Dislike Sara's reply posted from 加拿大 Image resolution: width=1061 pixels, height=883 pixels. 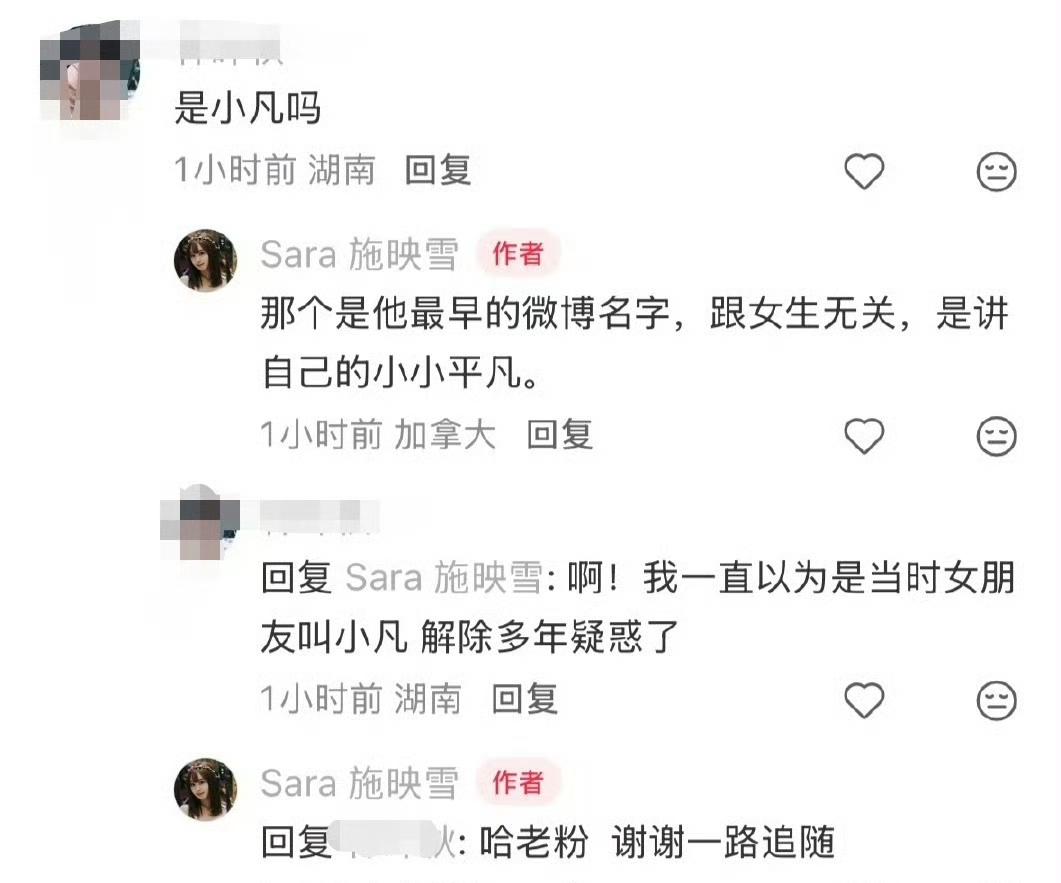pyautogui.click(x=996, y=436)
